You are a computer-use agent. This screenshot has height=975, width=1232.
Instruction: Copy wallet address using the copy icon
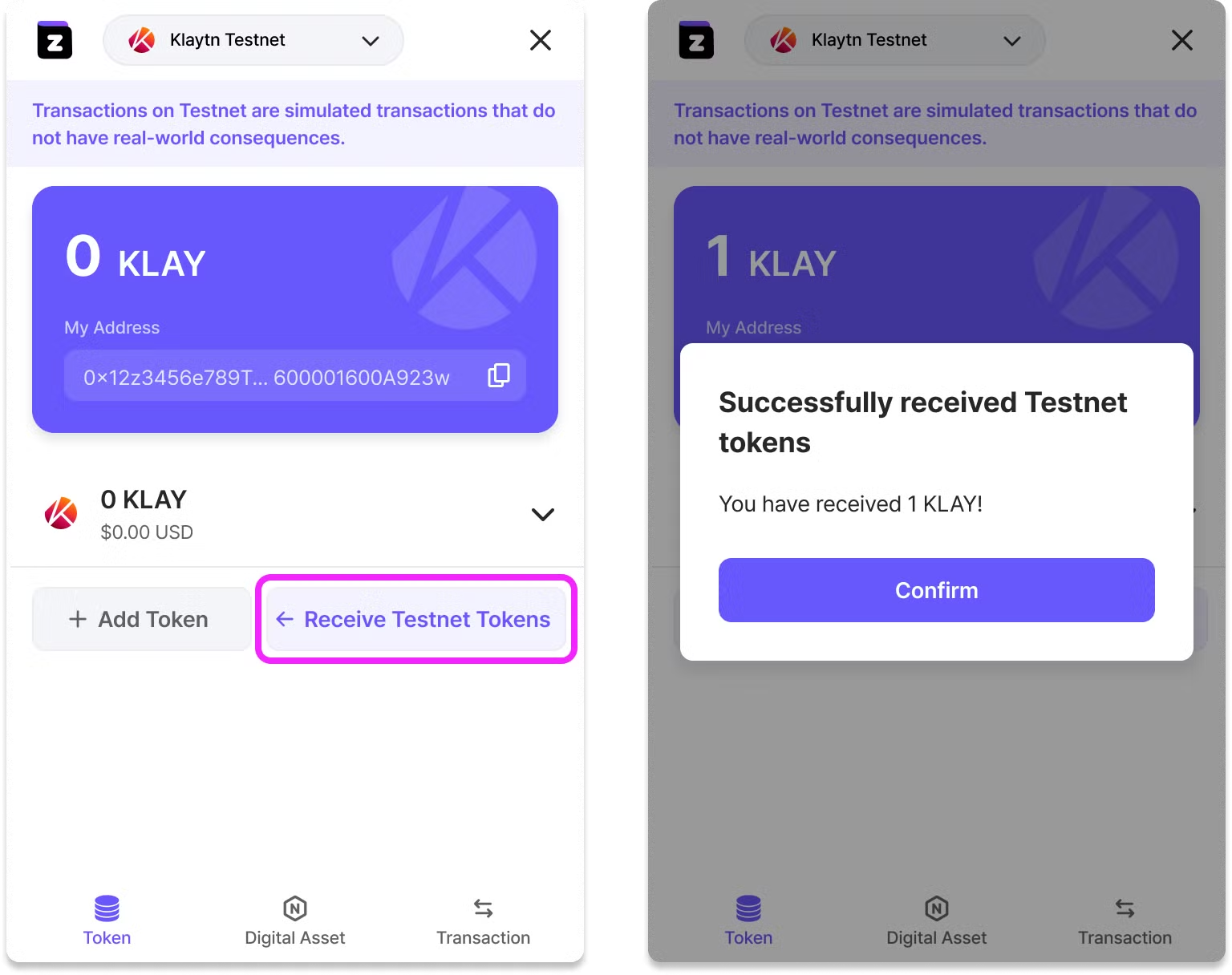point(499,375)
